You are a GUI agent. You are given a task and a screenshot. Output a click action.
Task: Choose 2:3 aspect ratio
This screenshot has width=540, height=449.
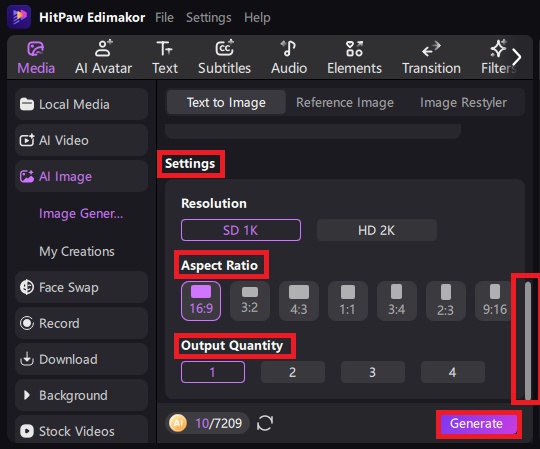coord(446,301)
